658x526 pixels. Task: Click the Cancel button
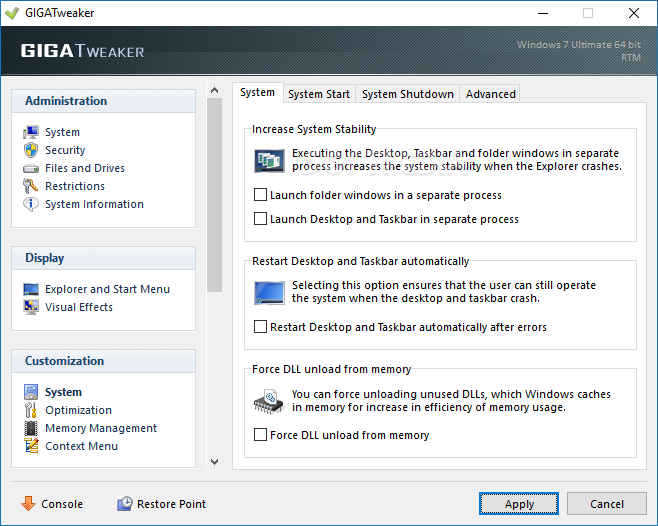point(606,504)
